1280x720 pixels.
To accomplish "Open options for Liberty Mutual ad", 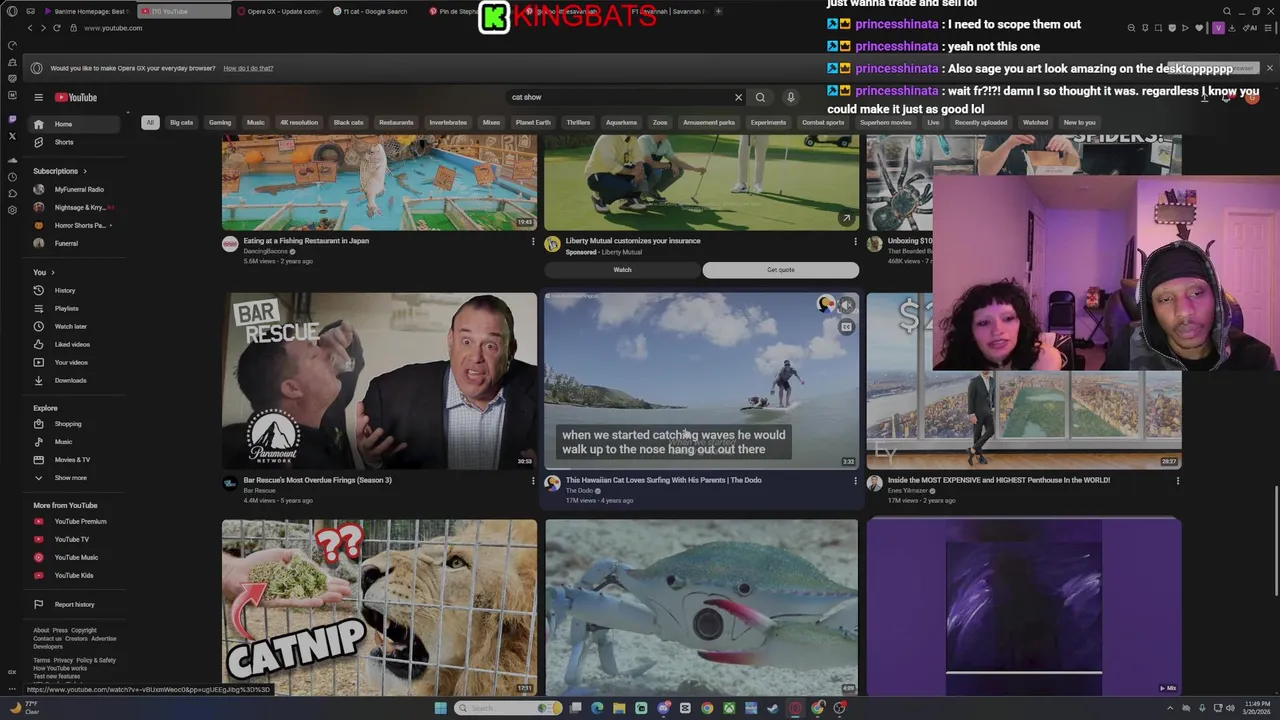I will coord(855,241).
